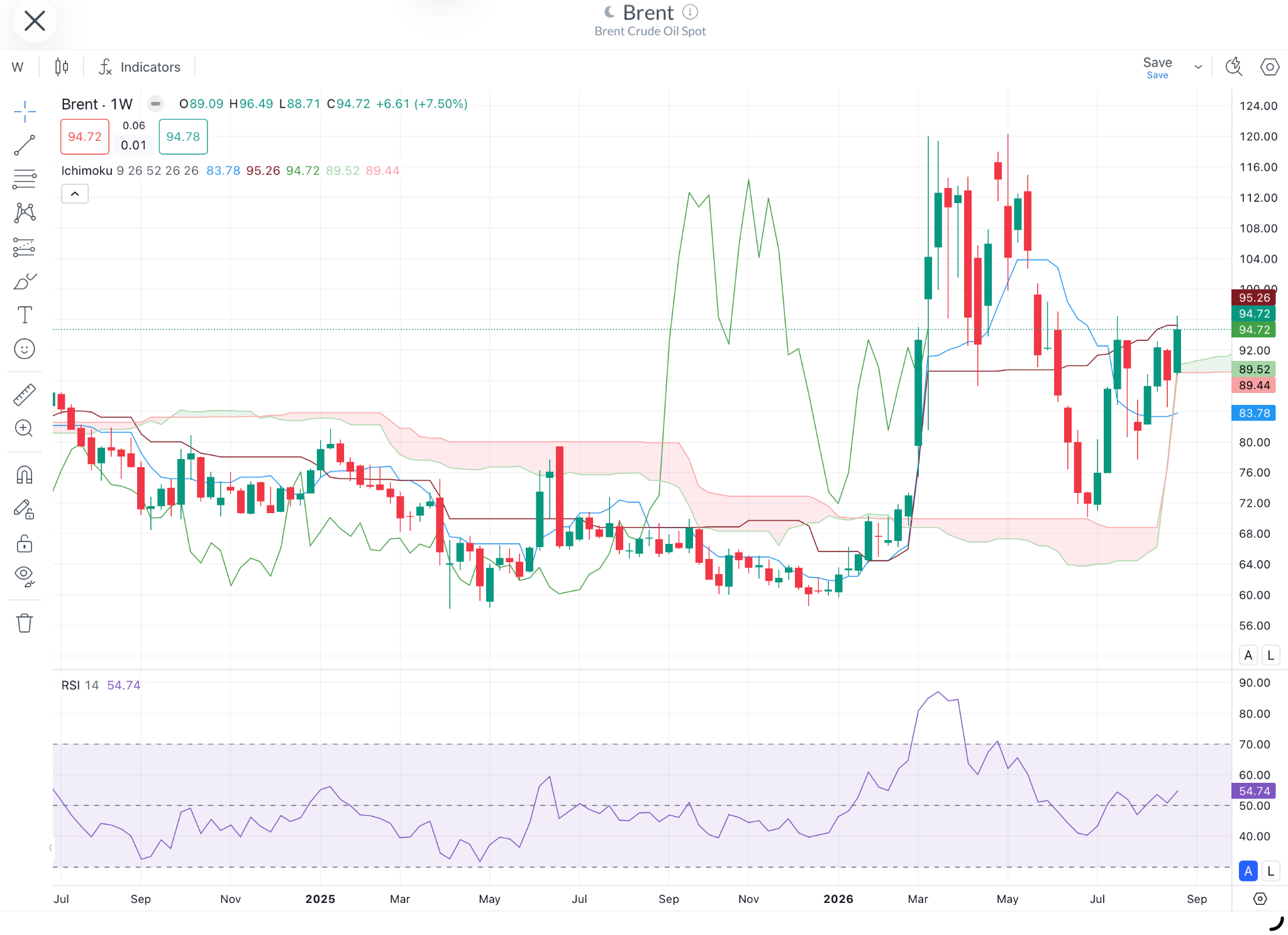The image size is (1288, 935).
Task: Toggle magnet mode for drawings
Action: (25, 475)
